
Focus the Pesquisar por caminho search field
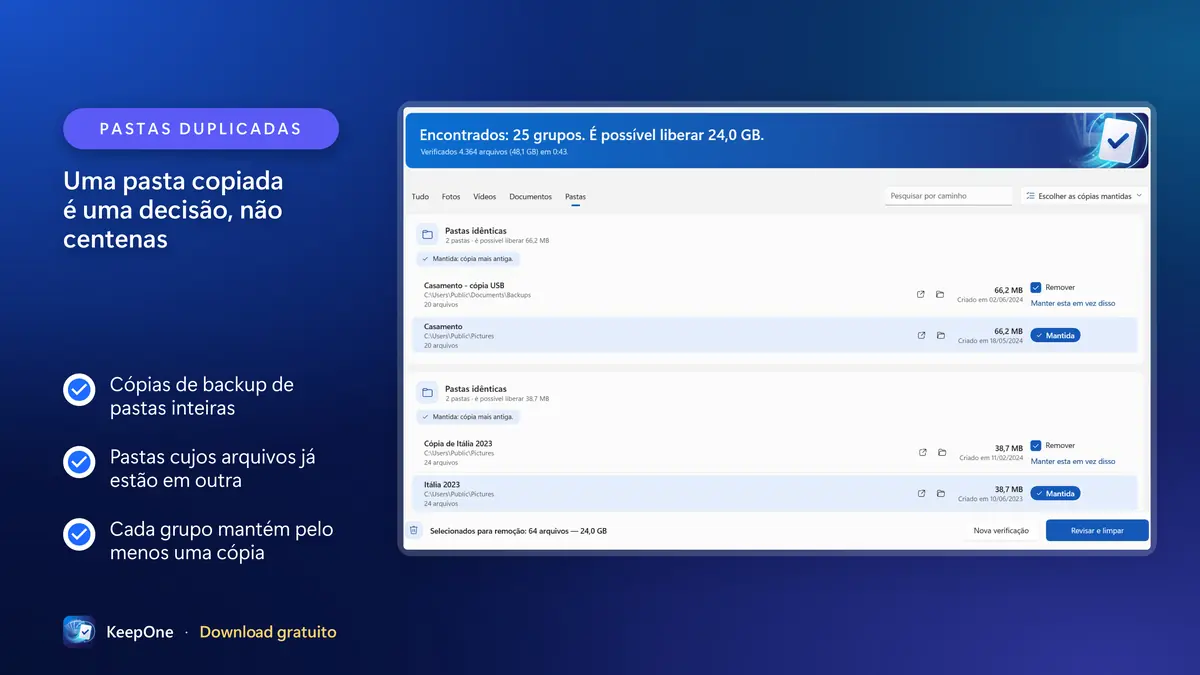(948, 196)
